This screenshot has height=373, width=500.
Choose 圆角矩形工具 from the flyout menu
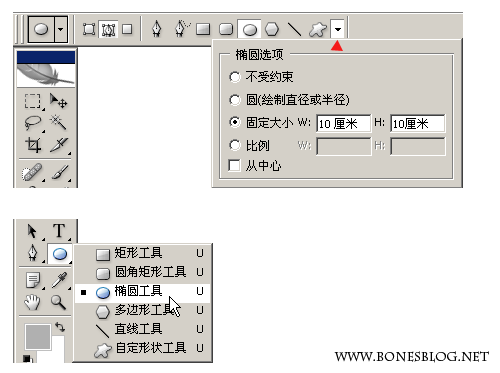(143, 272)
